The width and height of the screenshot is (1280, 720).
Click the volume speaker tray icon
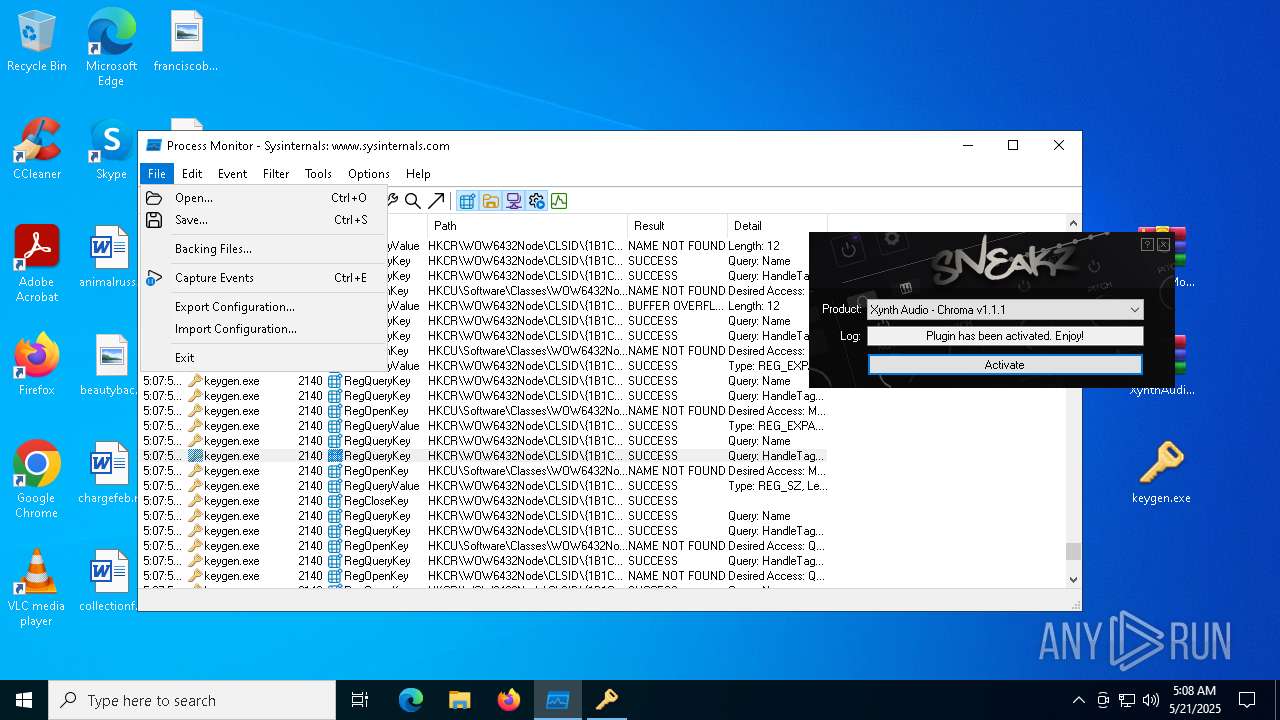coord(1150,700)
